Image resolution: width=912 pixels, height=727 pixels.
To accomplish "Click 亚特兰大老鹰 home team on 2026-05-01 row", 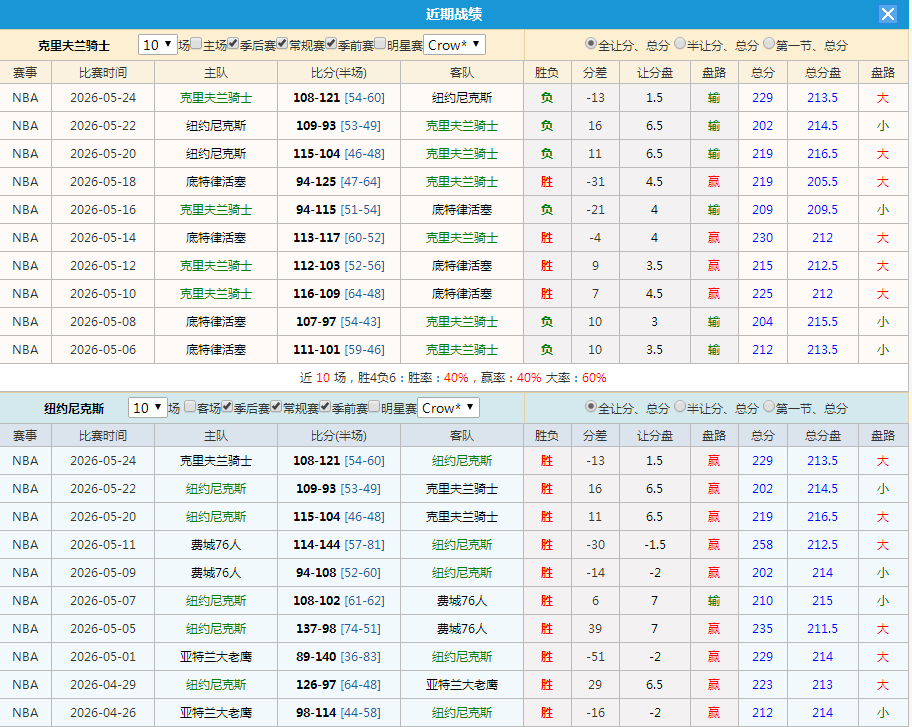I will pyautogui.click(x=216, y=657).
